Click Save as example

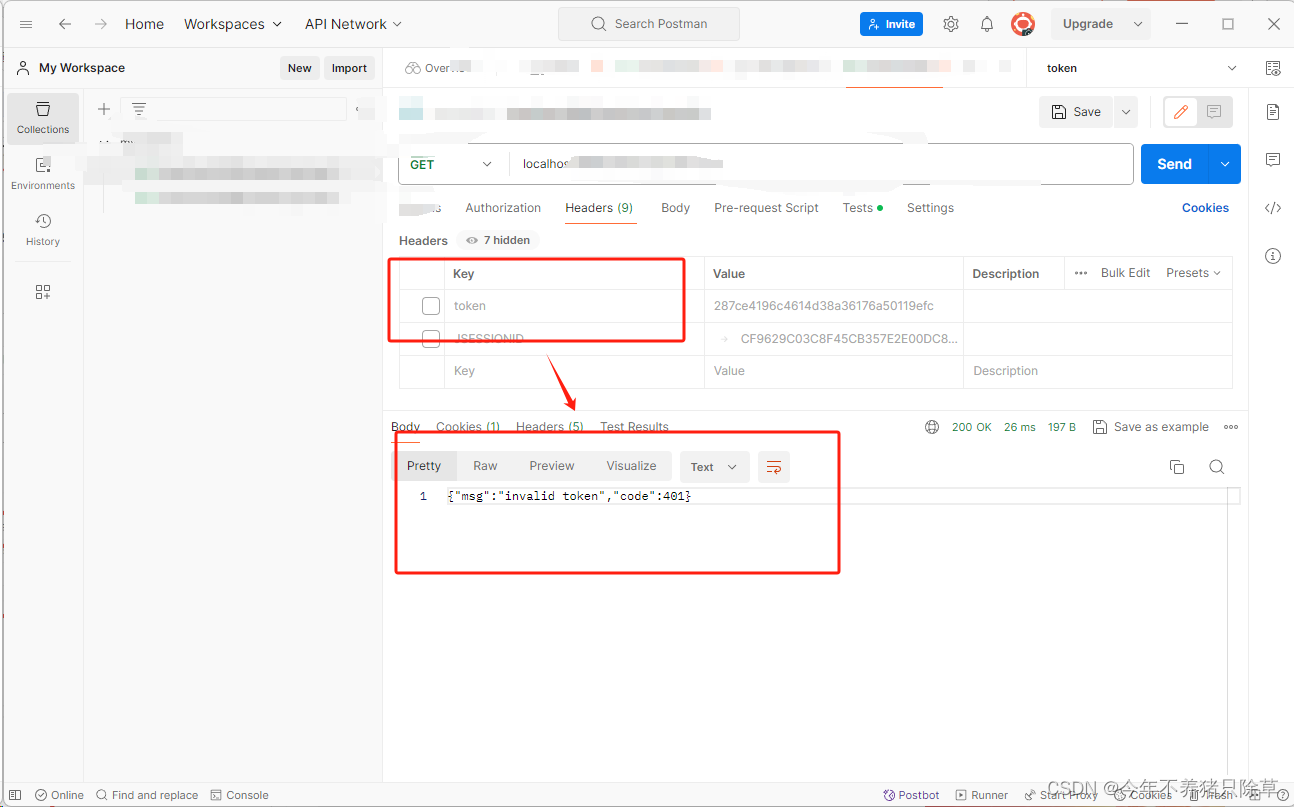(x=1150, y=427)
